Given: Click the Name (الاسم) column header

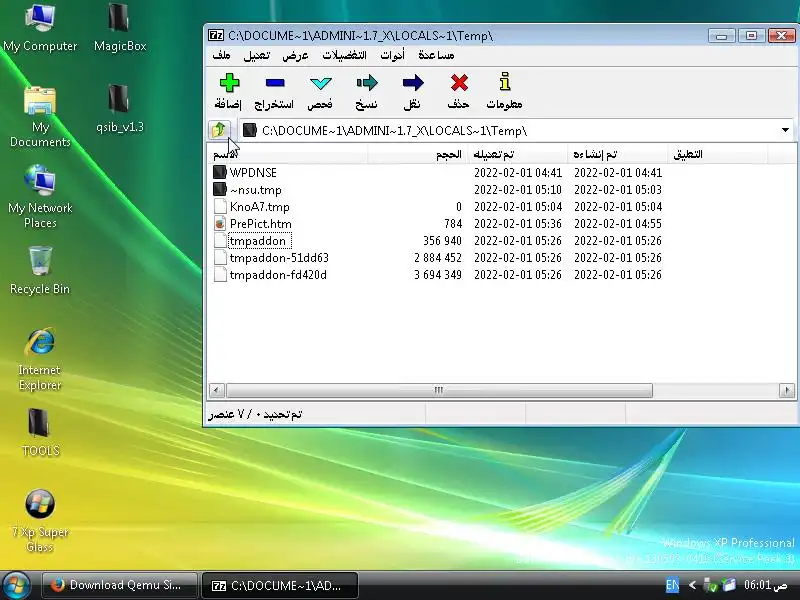Looking at the screenshot, I should [287, 154].
